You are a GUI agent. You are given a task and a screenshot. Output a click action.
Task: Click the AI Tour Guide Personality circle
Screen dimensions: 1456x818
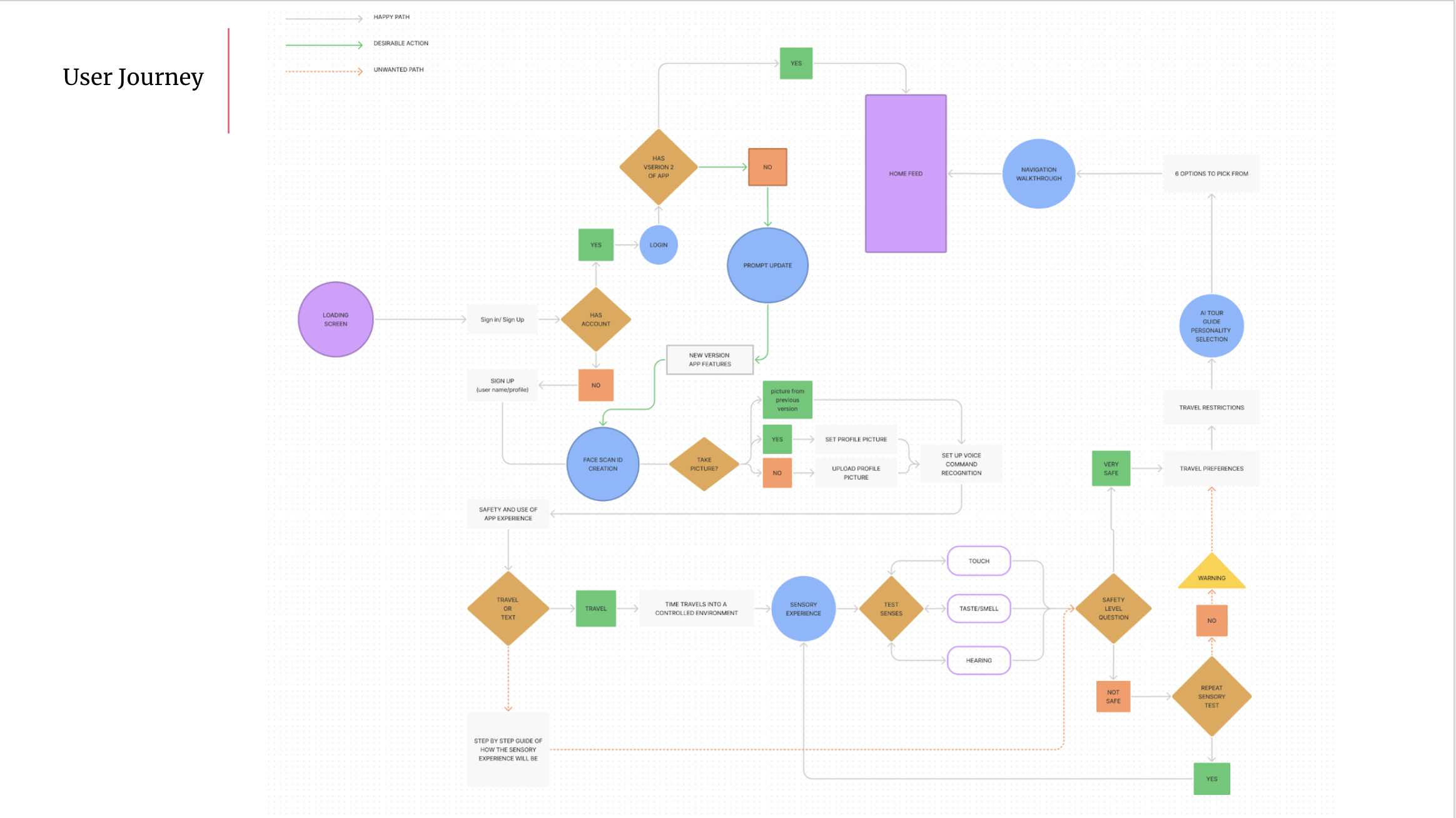click(x=1211, y=326)
